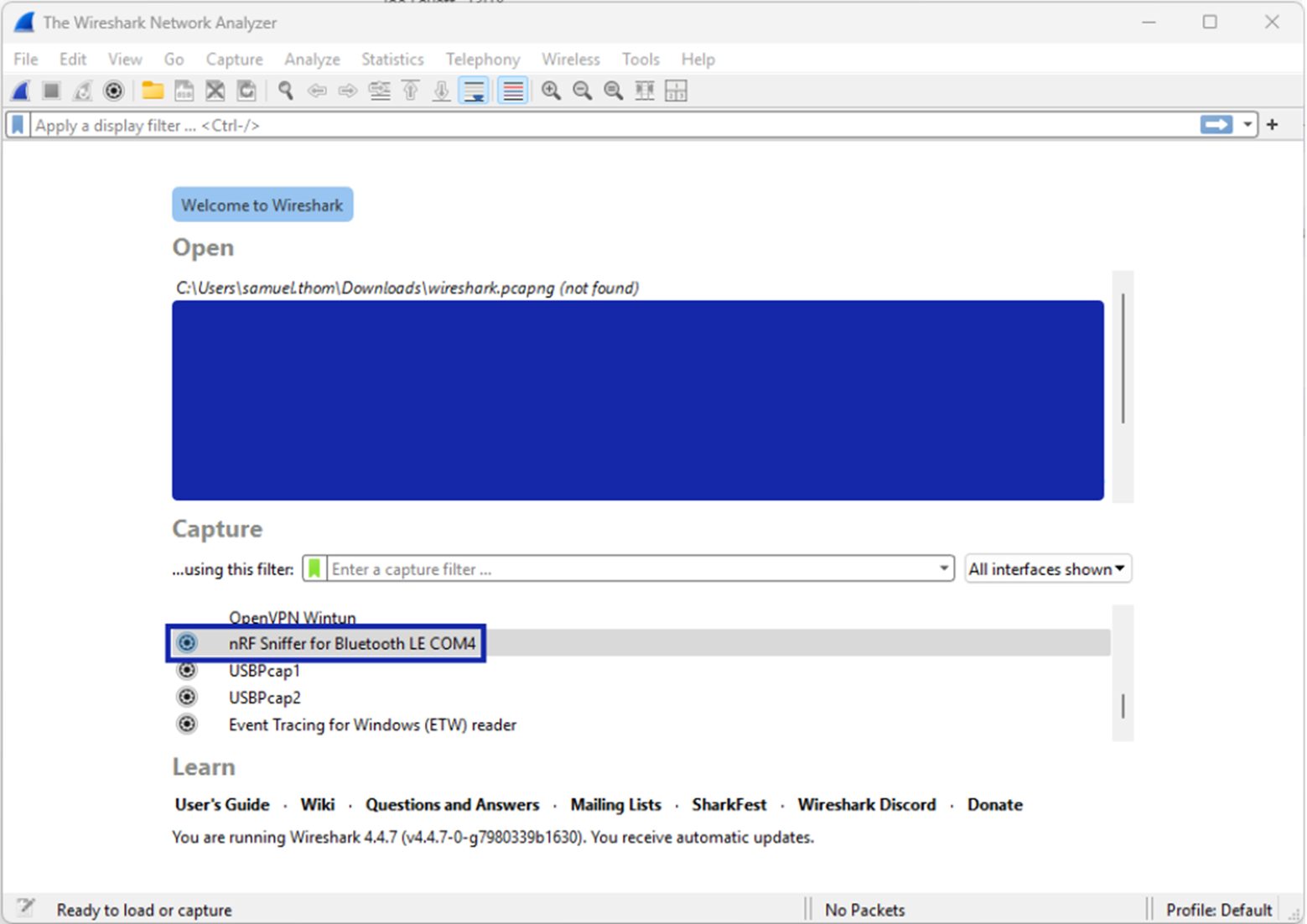Go back in packet history arrow
Screen dimensions: 1307x924
click(x=317, y=91)
